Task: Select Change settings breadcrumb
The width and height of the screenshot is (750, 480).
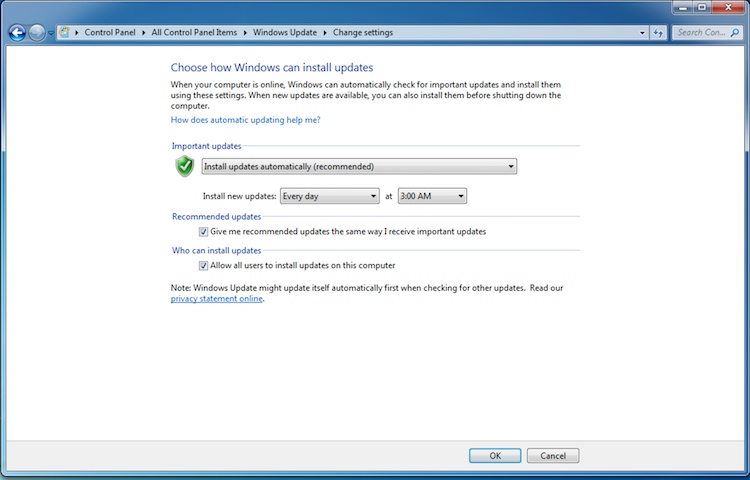Action: [x=363, y=33]
